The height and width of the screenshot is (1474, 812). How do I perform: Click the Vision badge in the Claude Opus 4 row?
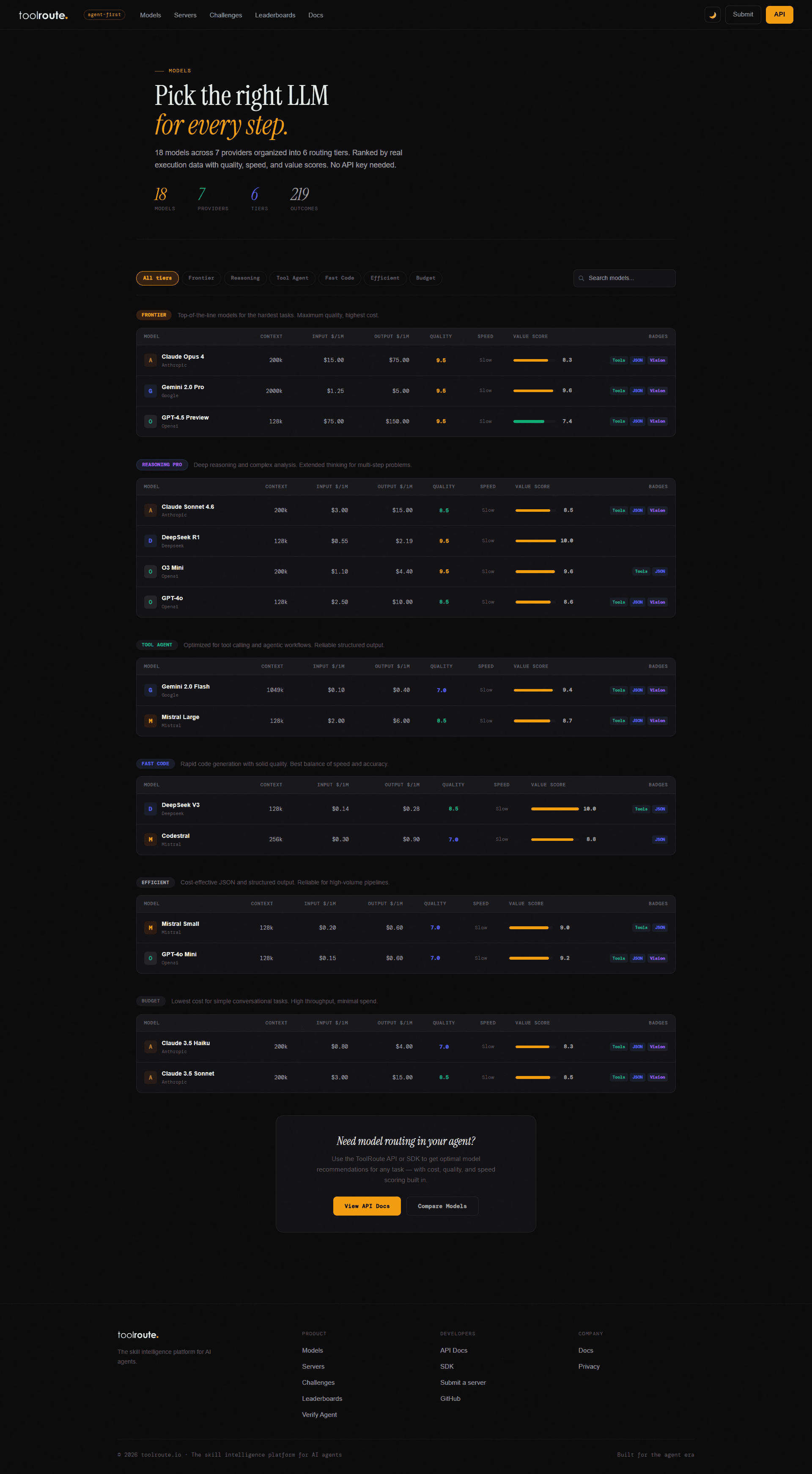click(x=658, y=360)
